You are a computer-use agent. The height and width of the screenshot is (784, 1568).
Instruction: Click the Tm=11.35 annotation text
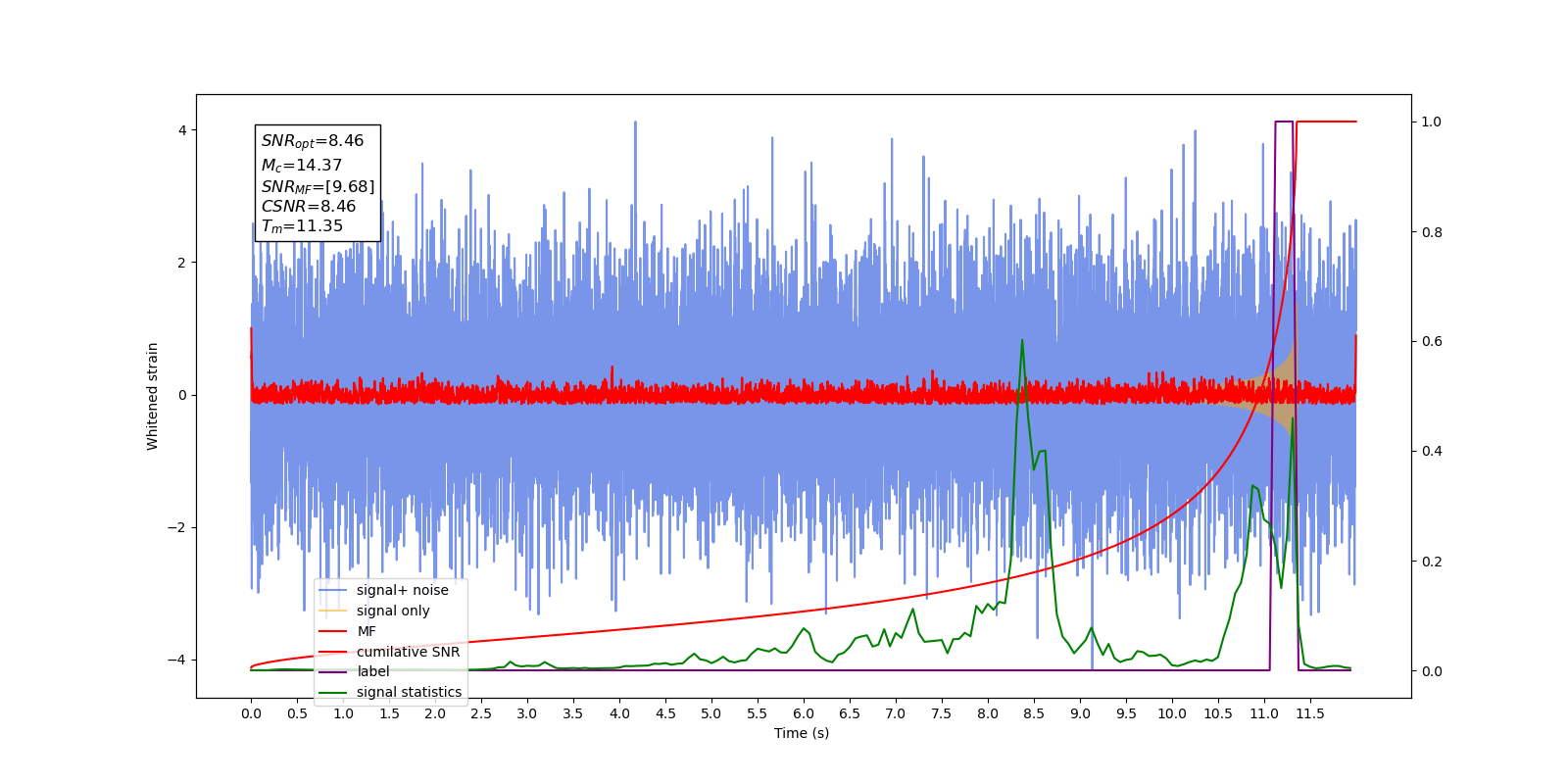[x=302, y=226]
